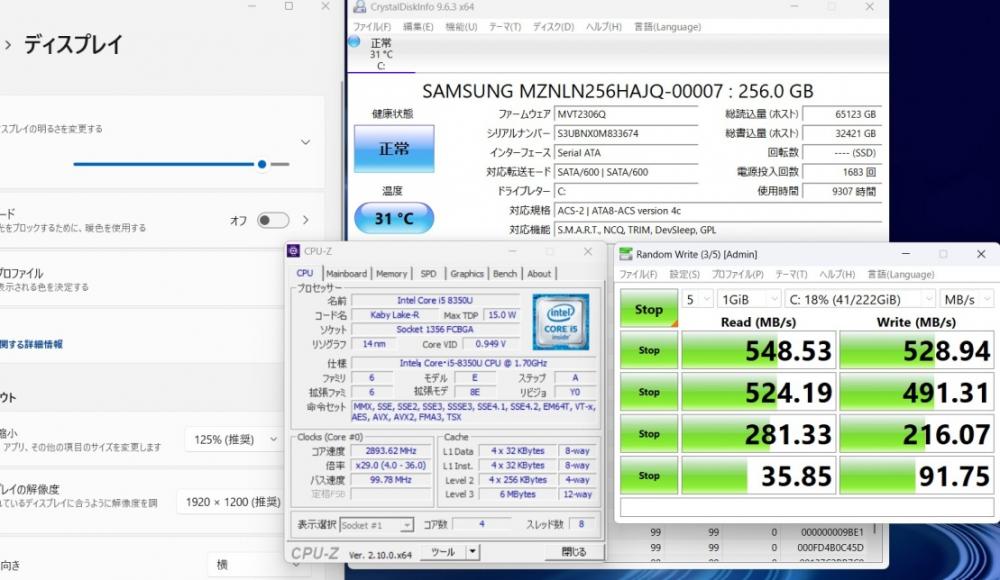Open night light settings chevron arrow

point(305,220)
